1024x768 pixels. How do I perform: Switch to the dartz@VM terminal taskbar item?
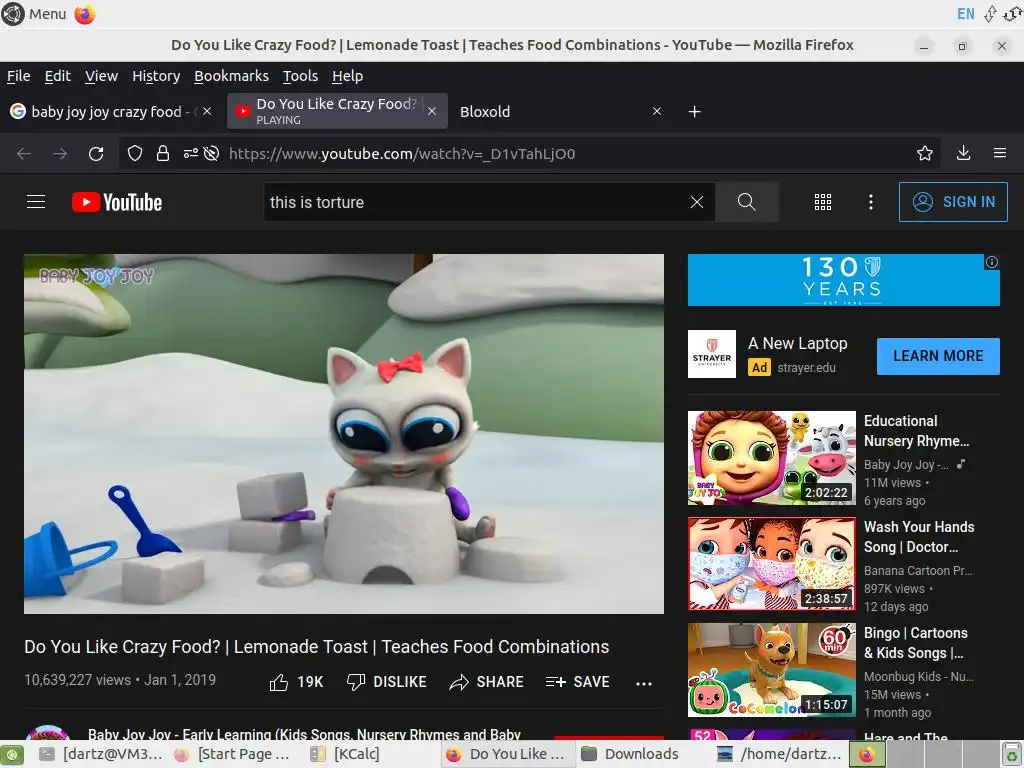pyautogui.click(x=101, y=754)
